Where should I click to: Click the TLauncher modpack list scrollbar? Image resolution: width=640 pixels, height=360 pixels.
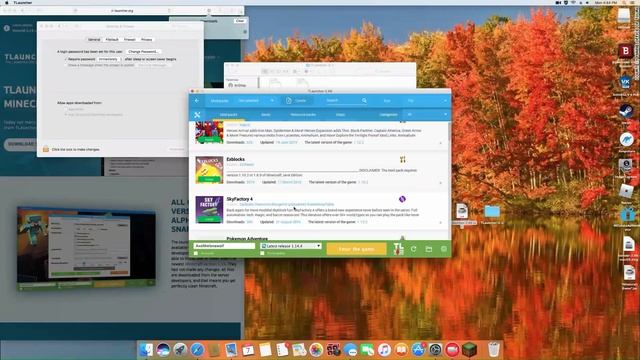[449, 131]
